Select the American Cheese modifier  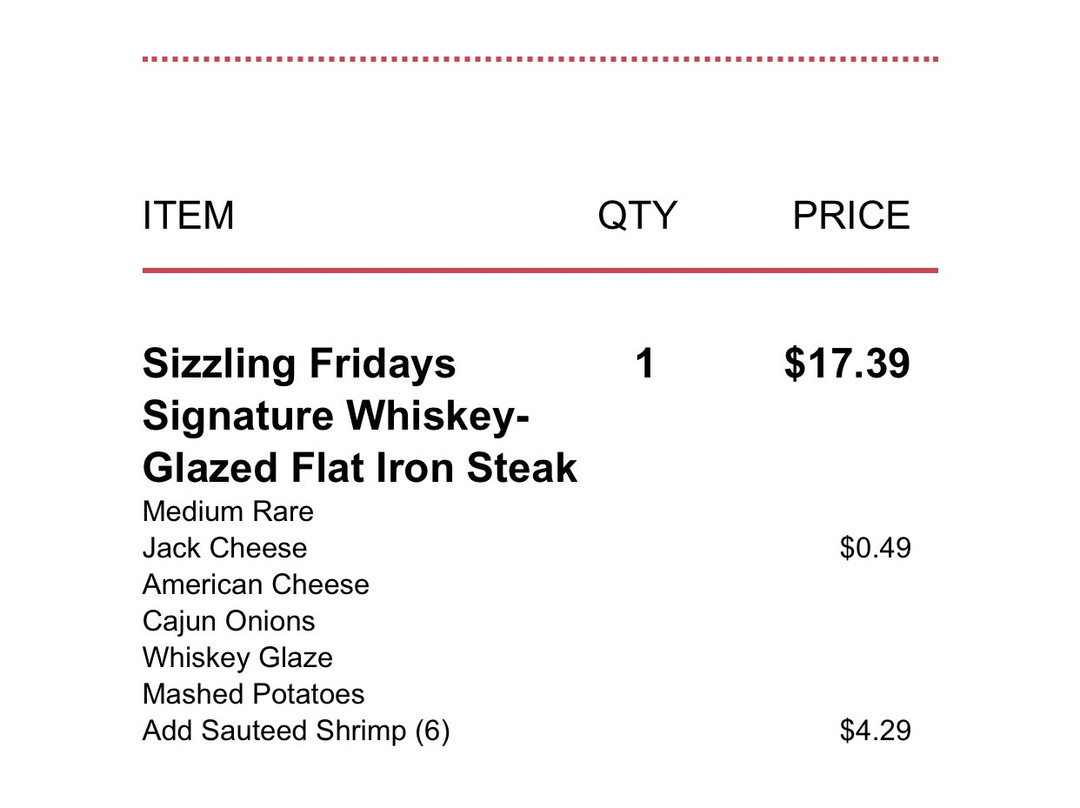tap(256, 585)
